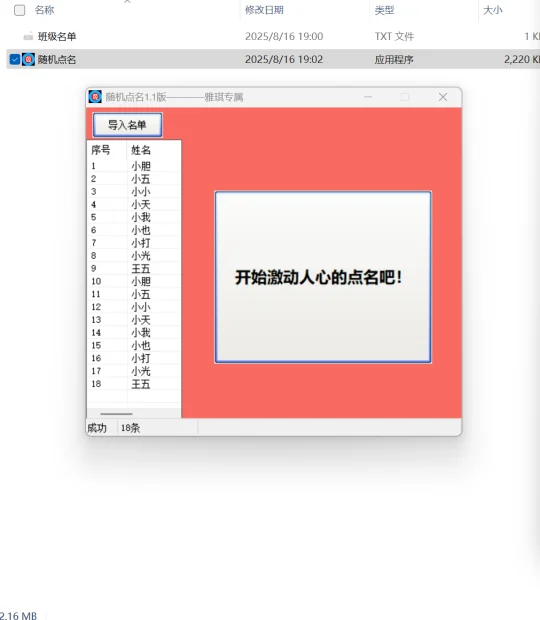Screen dimensions: 540x620
Task: Uncheck the checkbox beside 随机点名 file
Action: (15, 59)
